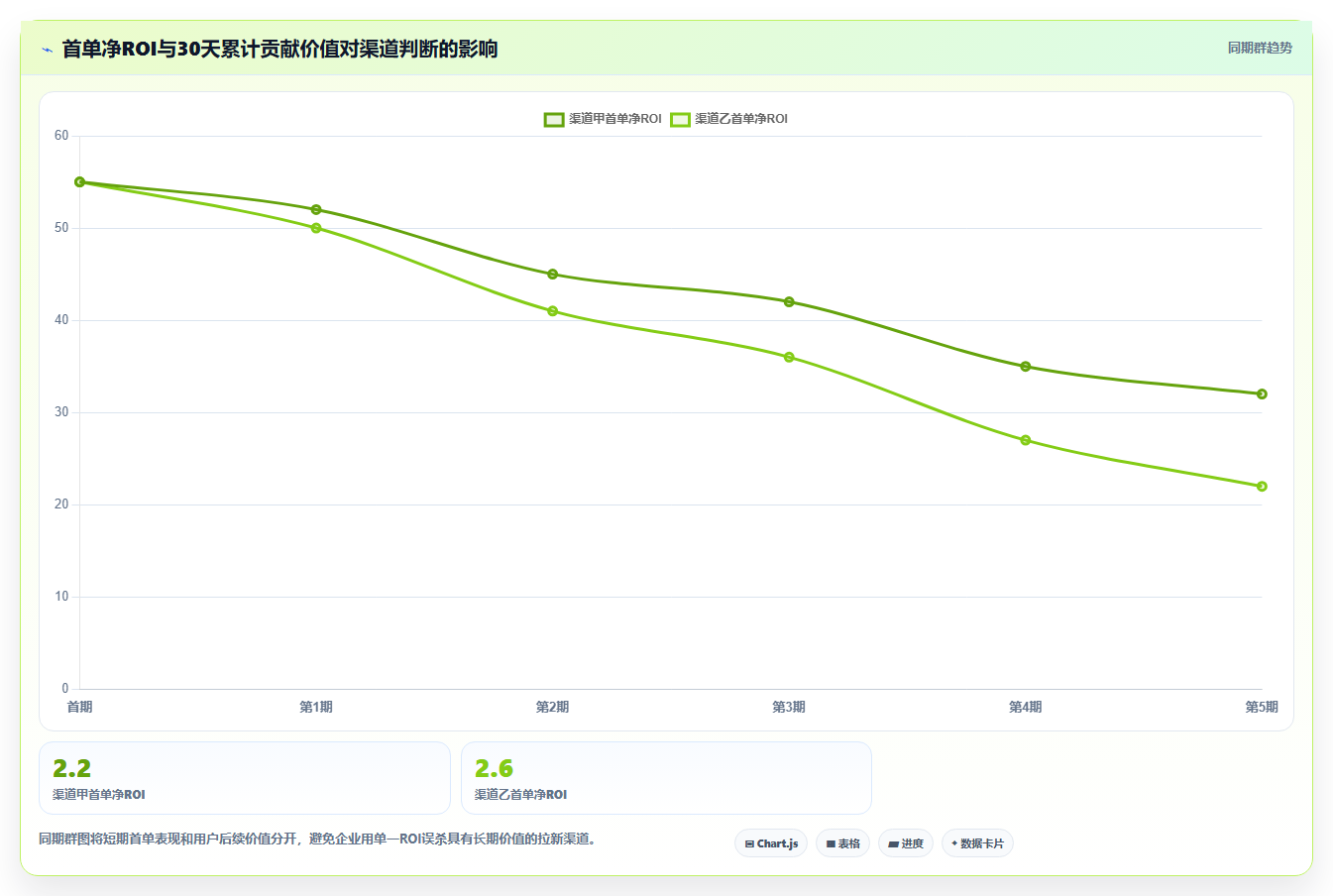Viewport: 1333px width, 896px height.
Task: Select 渠道乙 data point at 第1期 (50)
Action: pyautogui.click(x=316, y=228)
